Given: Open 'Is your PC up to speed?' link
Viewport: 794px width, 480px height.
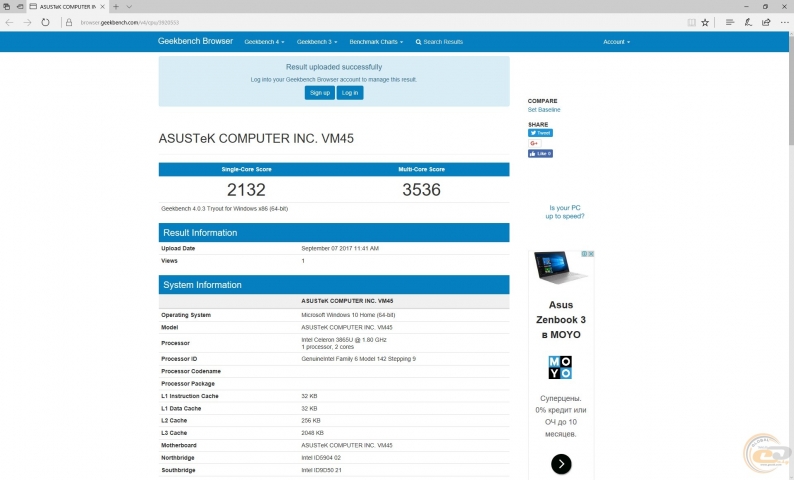Looking at the screenshot, I should pos(565,212).
